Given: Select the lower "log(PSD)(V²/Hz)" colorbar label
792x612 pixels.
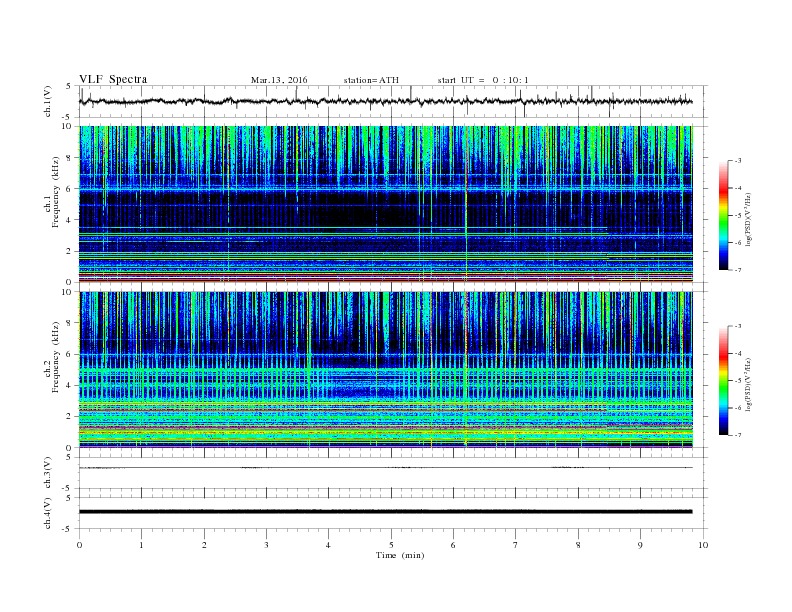Looking at the screenshot, I should (x=748, y=384).
